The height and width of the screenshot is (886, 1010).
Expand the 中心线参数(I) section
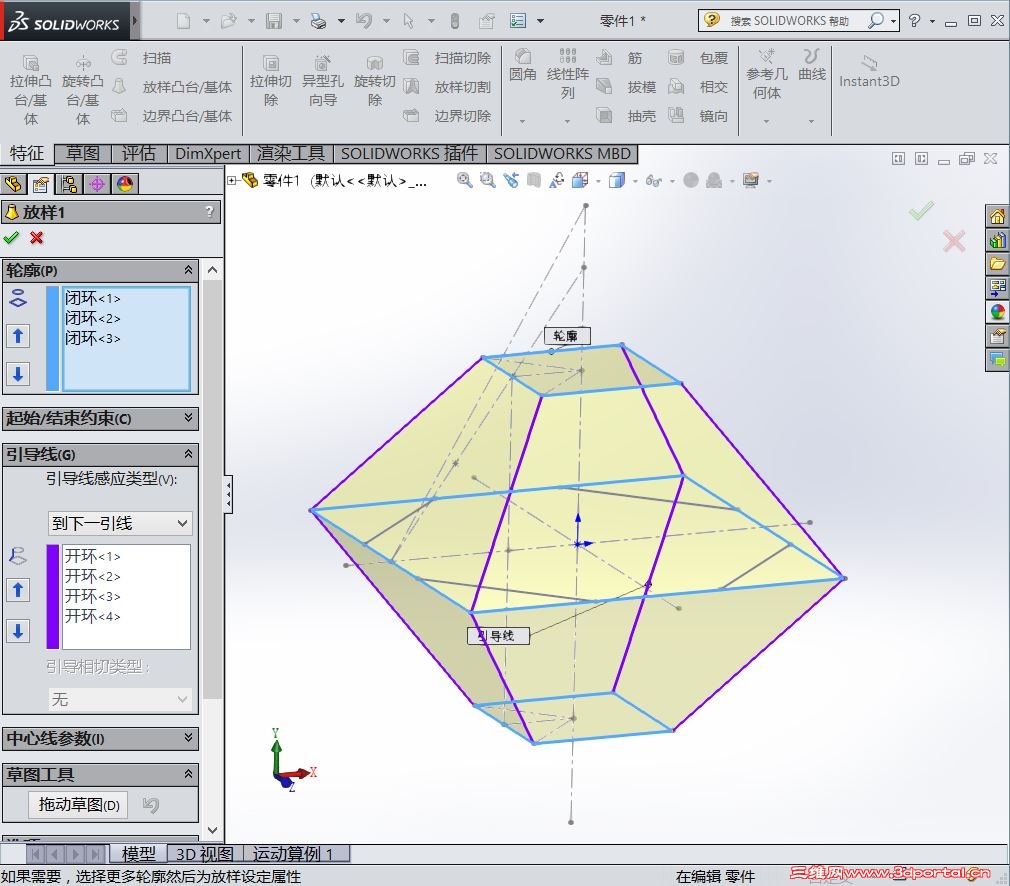pos(188,737)
